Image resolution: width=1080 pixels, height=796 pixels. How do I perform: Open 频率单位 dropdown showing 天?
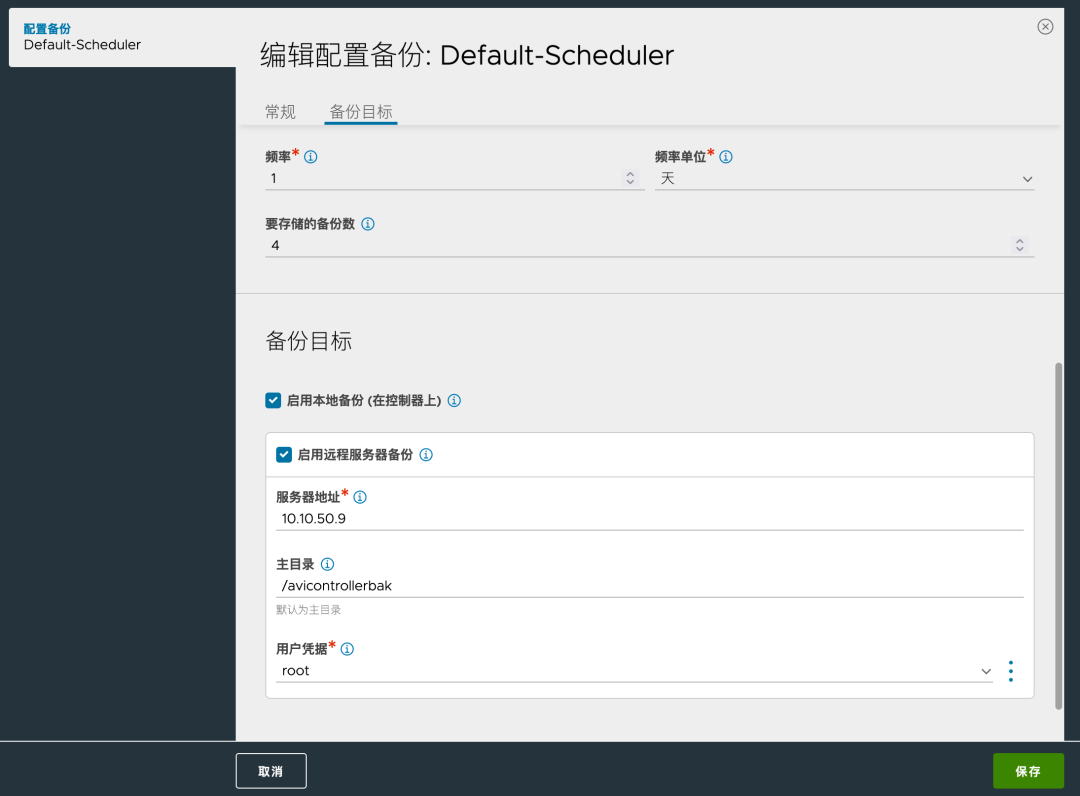coord(844,179)
